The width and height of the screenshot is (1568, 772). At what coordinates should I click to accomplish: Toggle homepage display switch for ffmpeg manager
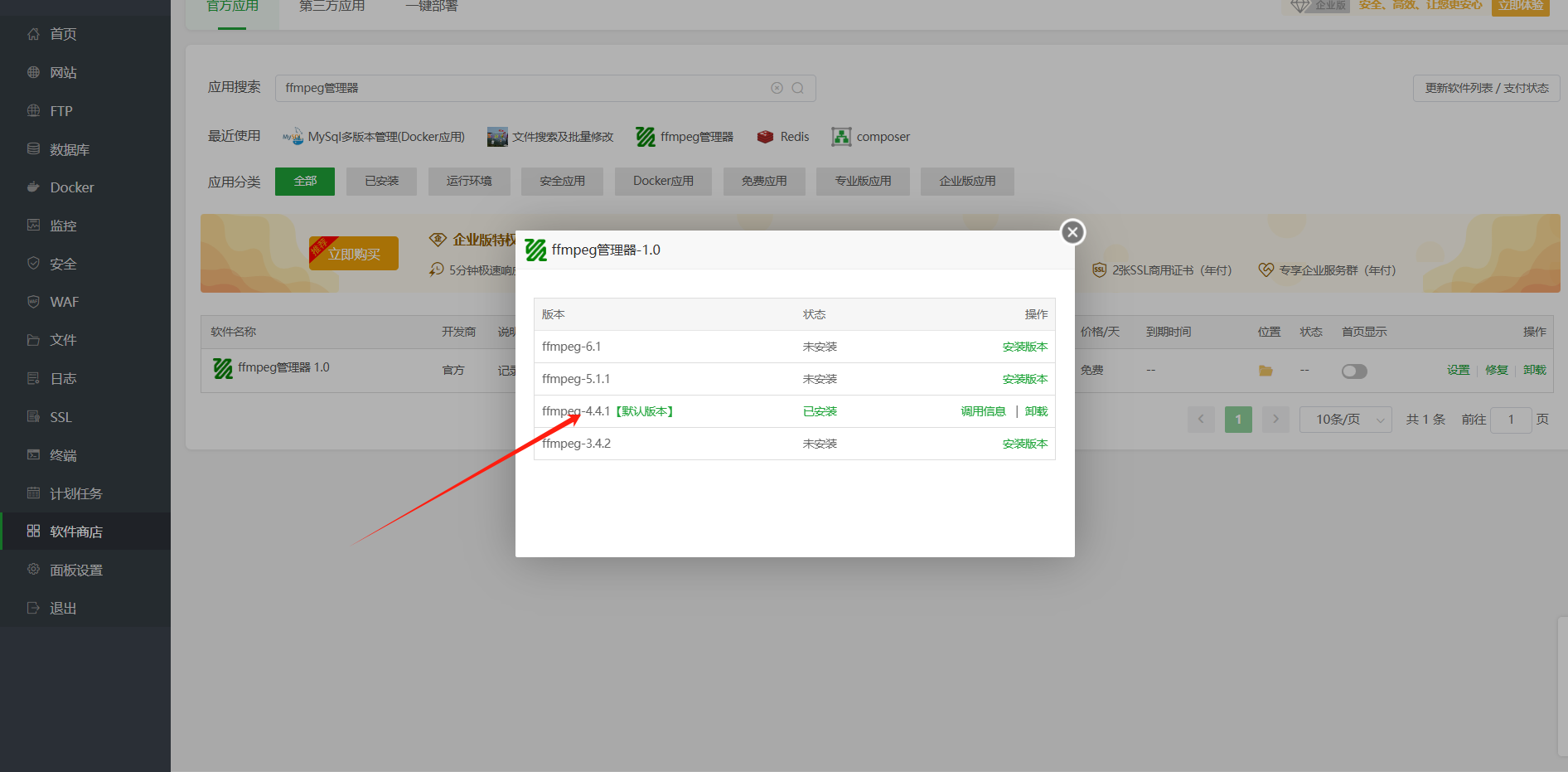(1354, 371)
